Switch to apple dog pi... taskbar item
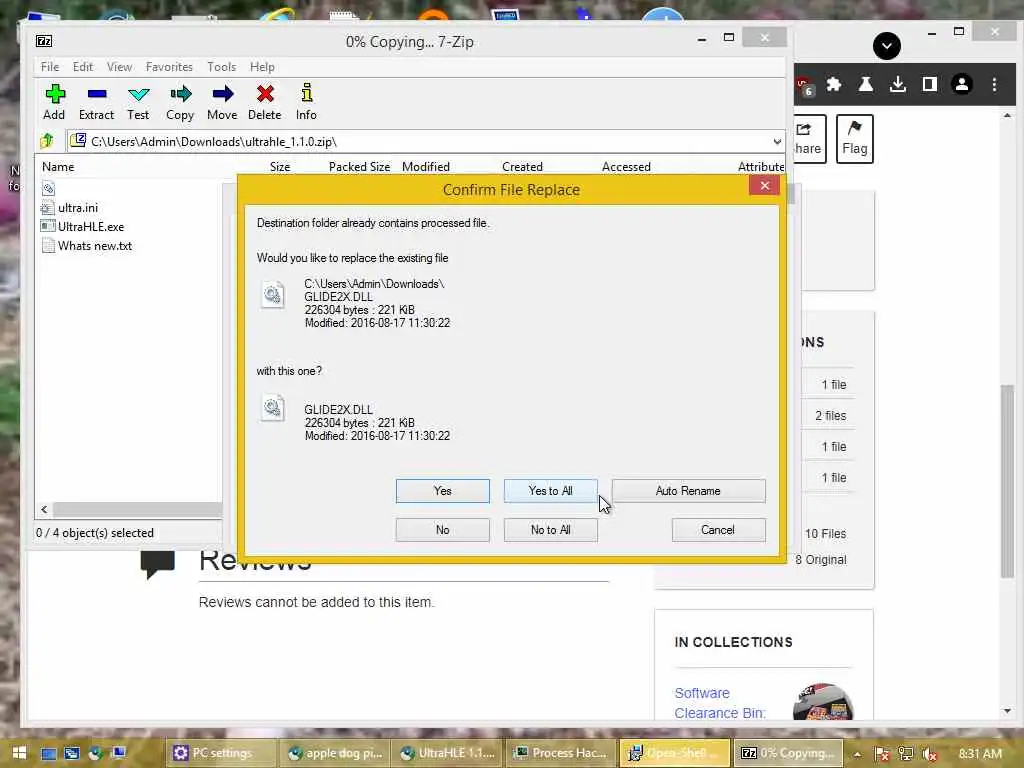1024x768 pixels. click(x=334, y=753)
